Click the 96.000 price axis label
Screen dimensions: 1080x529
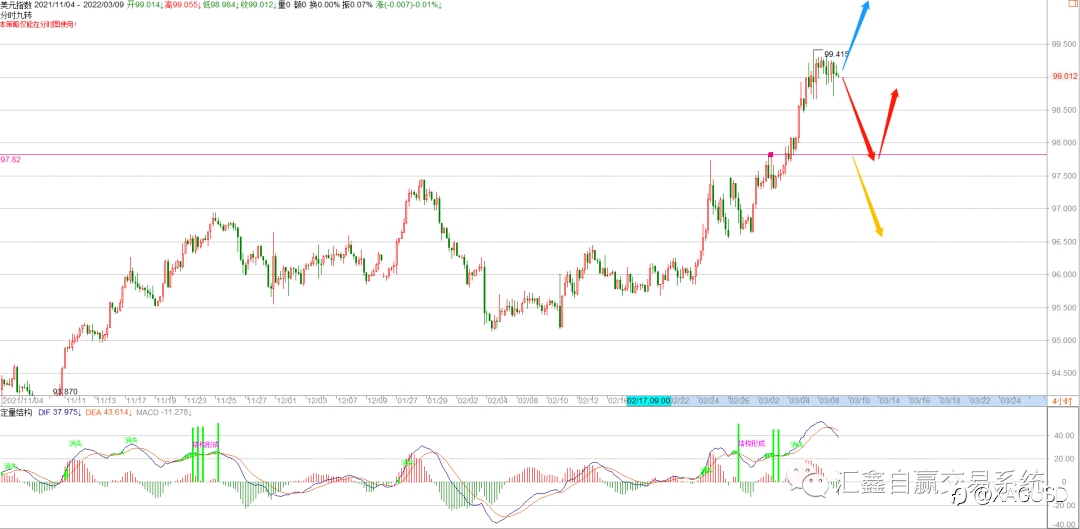click(x=1063, y=275)
